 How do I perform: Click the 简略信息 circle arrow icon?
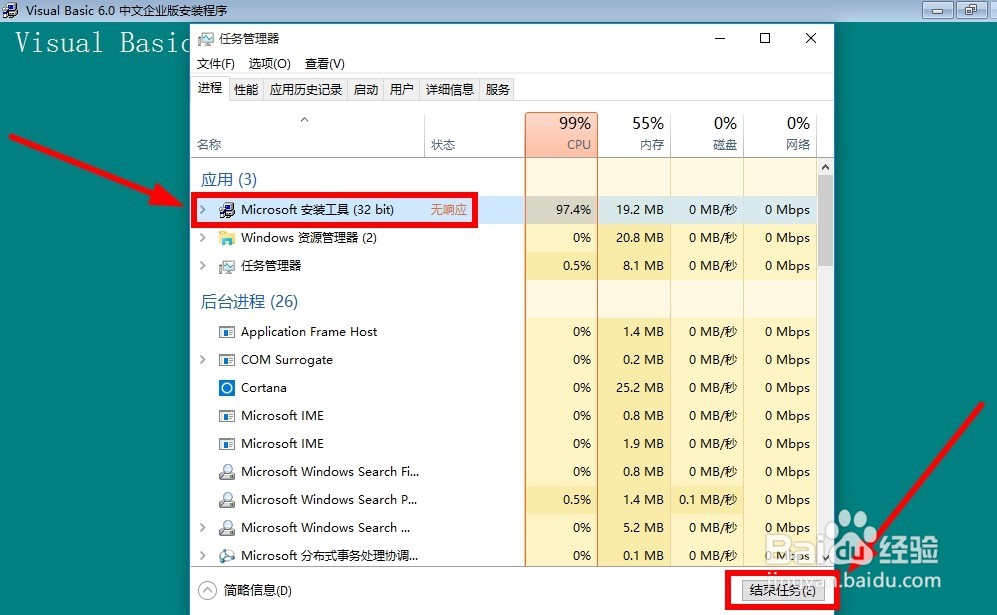207,590
